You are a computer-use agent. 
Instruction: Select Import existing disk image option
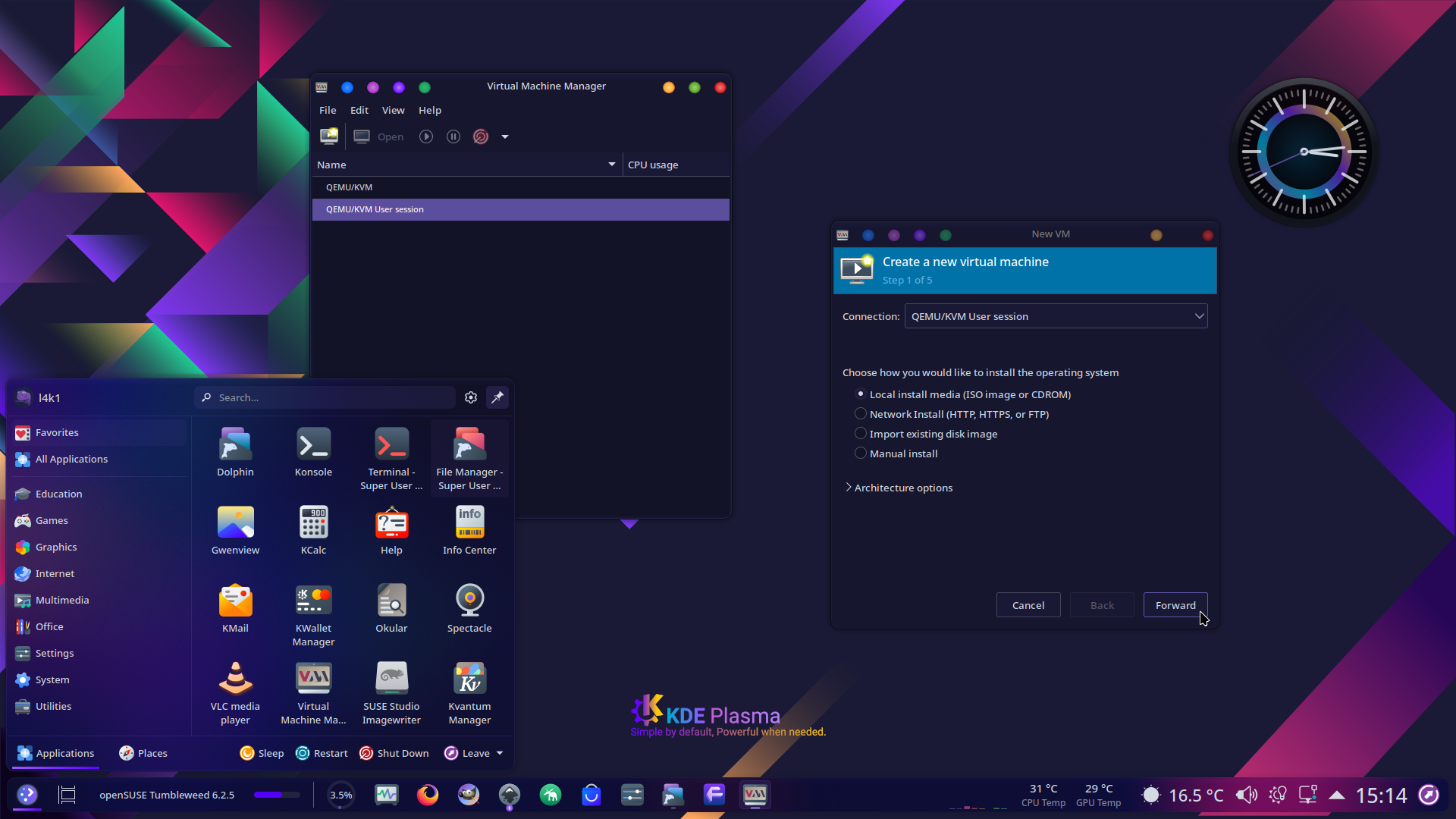click(861, 434)
